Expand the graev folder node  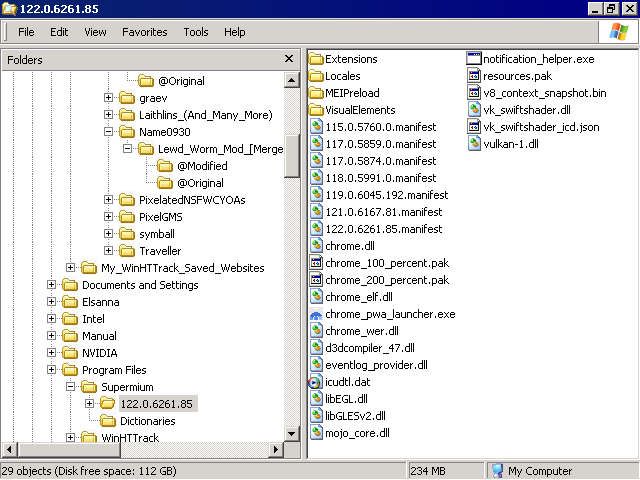tap(108, 98)
